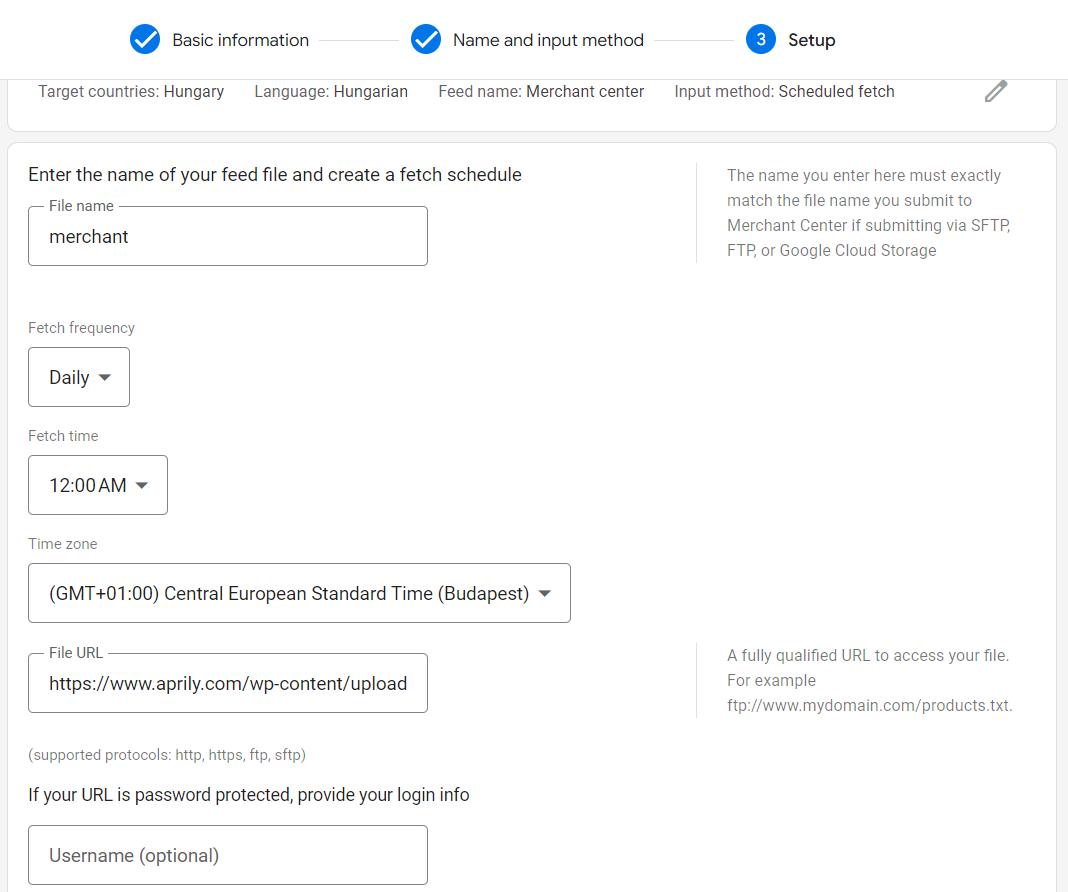Focus the File URL text field
This screenshot has height=892, width=1068.
click(228, 684)
